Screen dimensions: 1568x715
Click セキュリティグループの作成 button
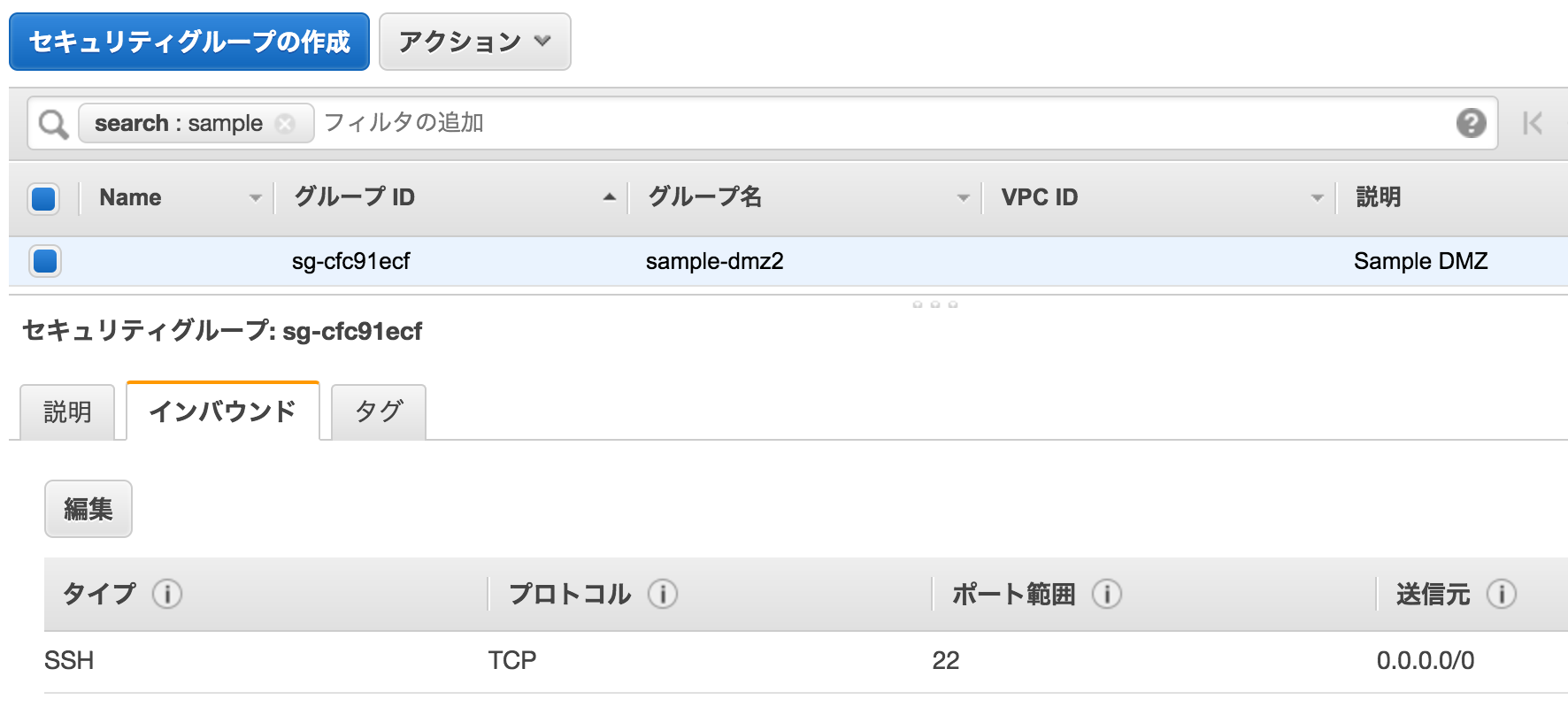(x=189, y=42)
